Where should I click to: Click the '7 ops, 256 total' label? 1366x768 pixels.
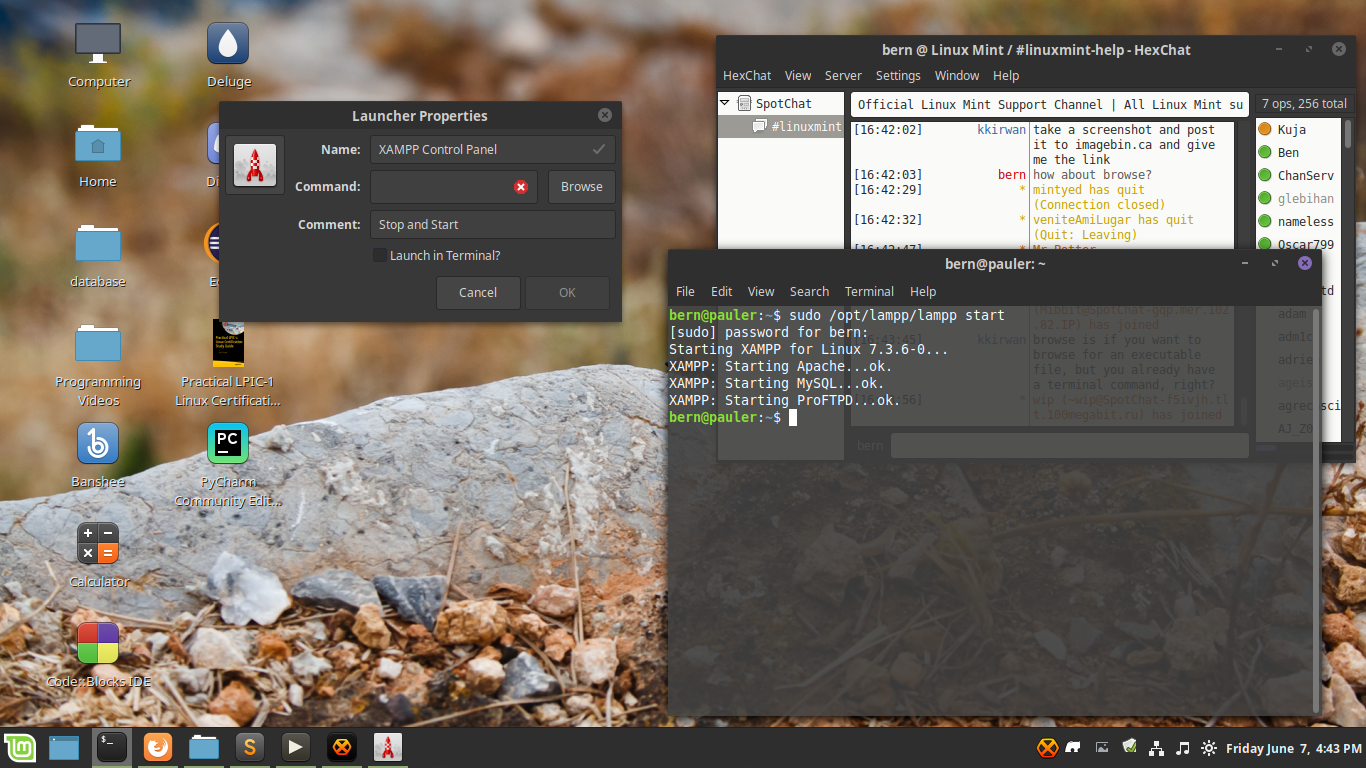(1304, 103)
